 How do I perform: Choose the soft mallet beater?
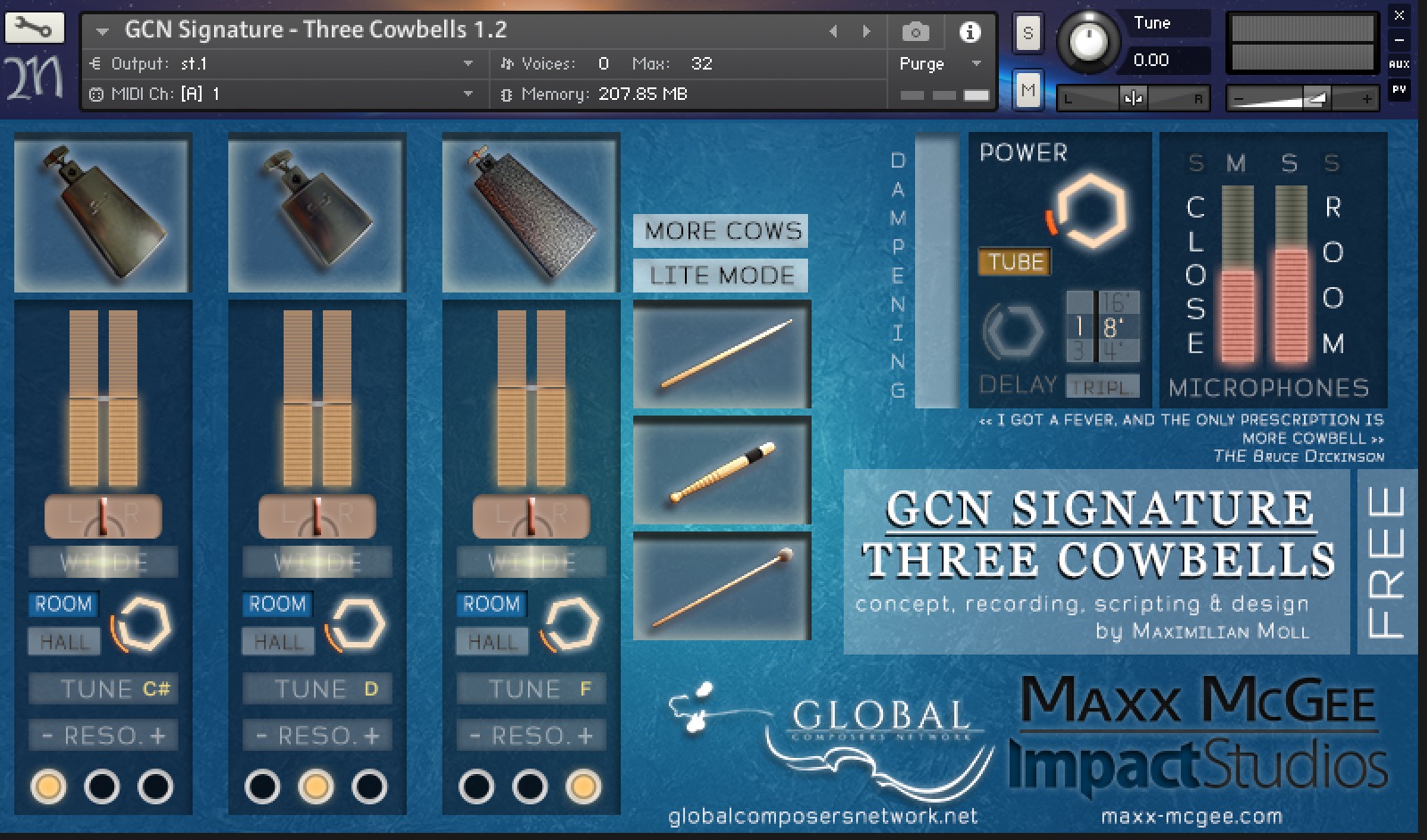[x=722, y=587]
